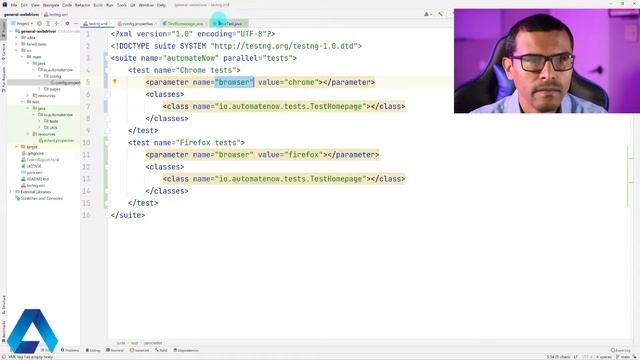Expand the failed tests folder
640x360 pixels.
click(x=17, y=44)
